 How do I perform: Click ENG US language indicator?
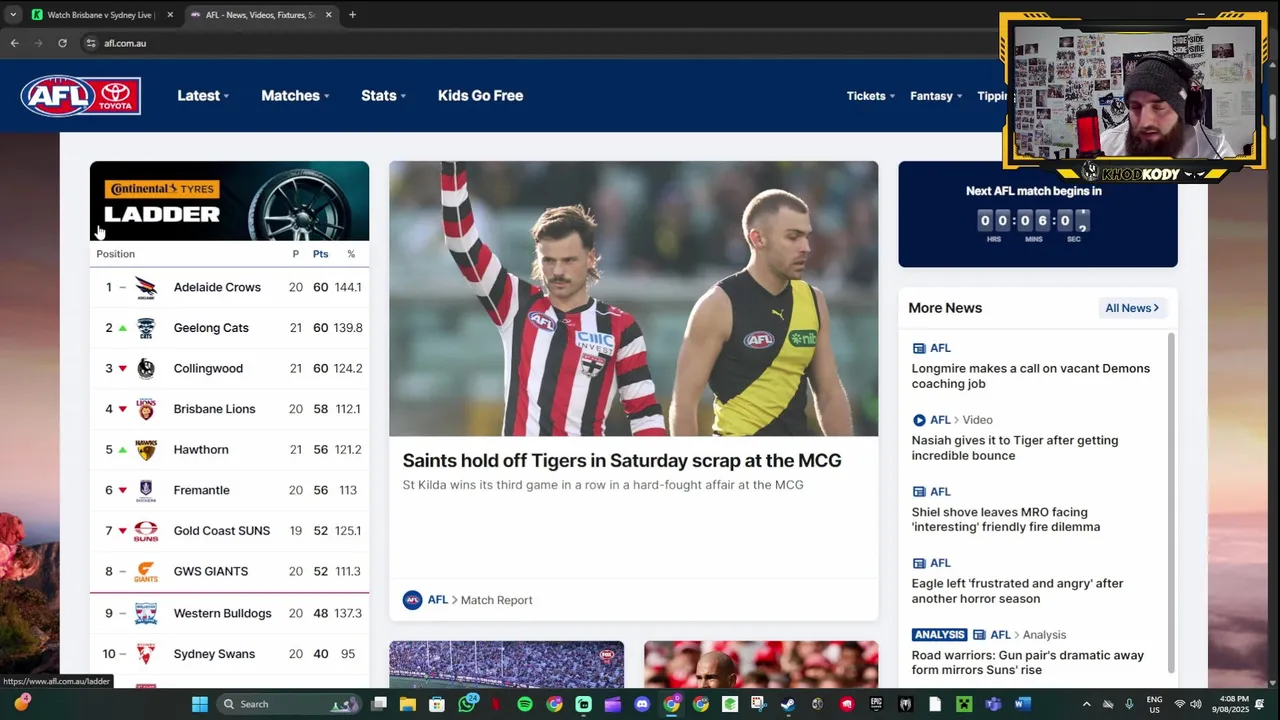[1154, 704]
